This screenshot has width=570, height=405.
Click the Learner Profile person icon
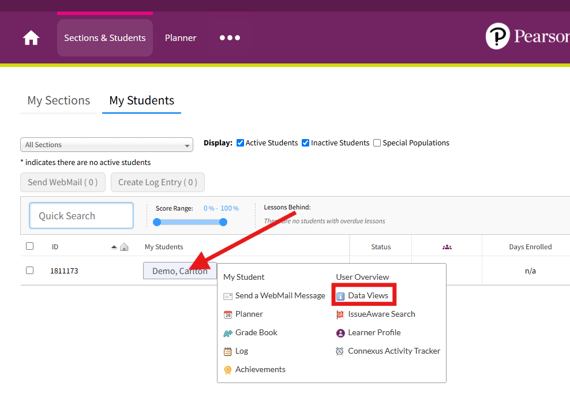click(x=340, y=333)
